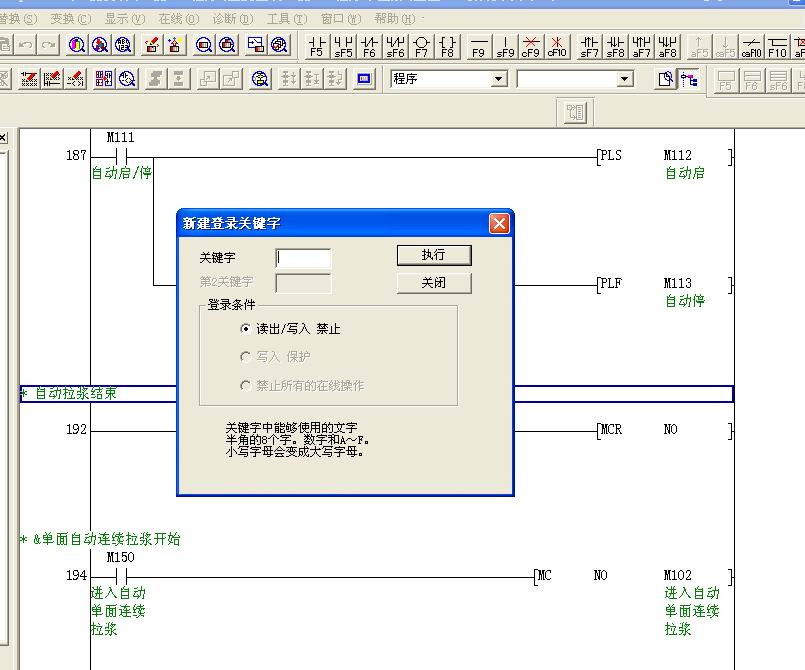This screenshot has height=670, width=805.
Task: Delete horizontal line with cF9 tool
Action: tap(531, 46)
